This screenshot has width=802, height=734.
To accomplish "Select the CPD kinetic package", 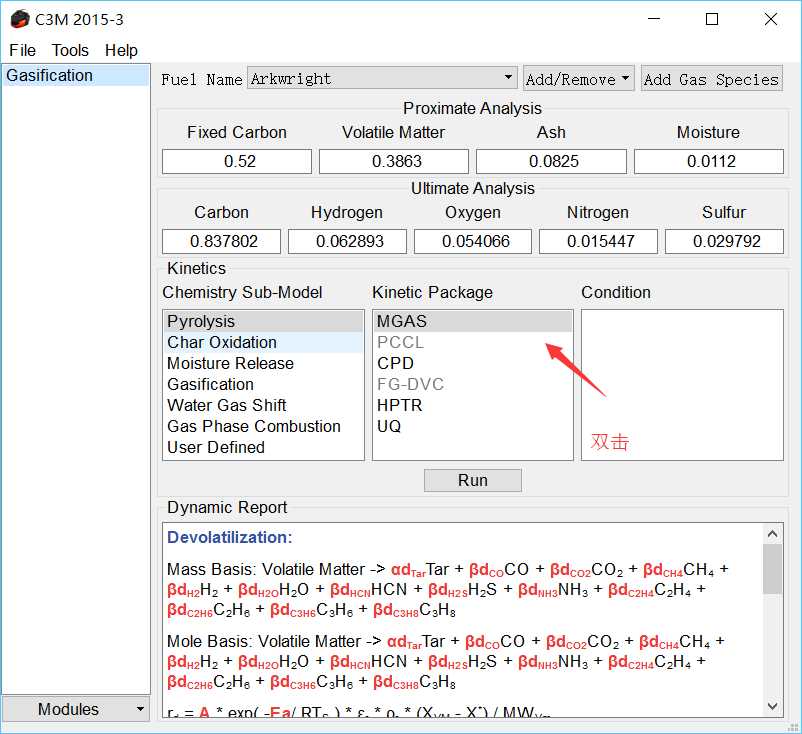I will (473, 363).
